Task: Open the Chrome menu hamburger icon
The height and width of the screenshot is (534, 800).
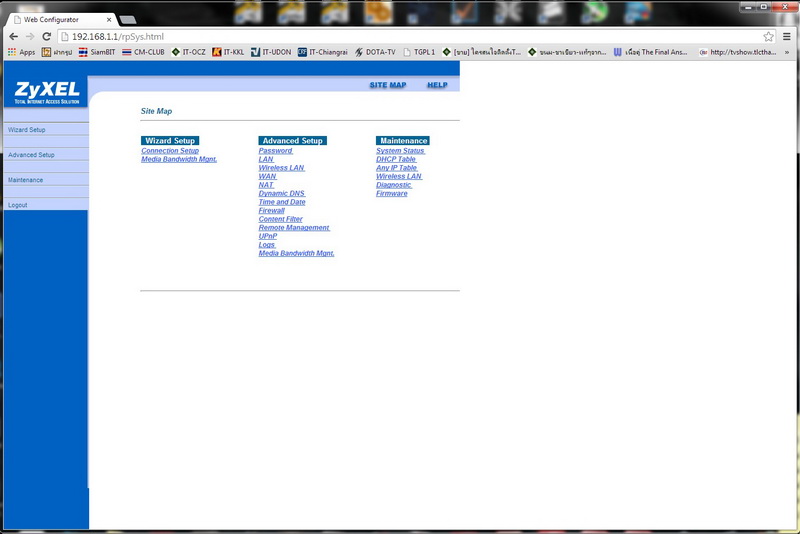Action: tap(787, 37)
